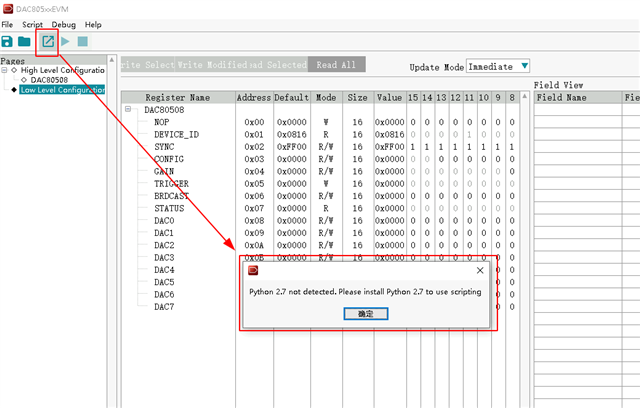
Task: Open the Help menu
Action: 93,24
